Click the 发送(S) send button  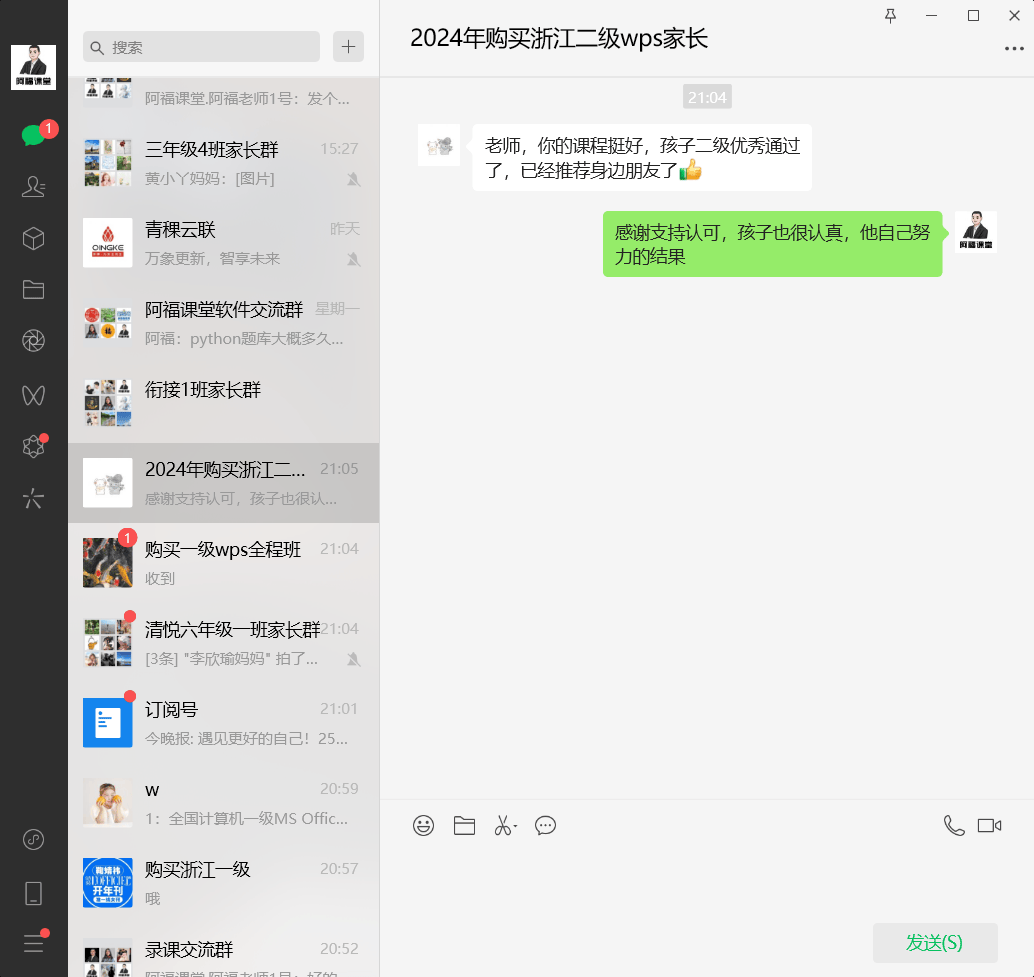934,943
